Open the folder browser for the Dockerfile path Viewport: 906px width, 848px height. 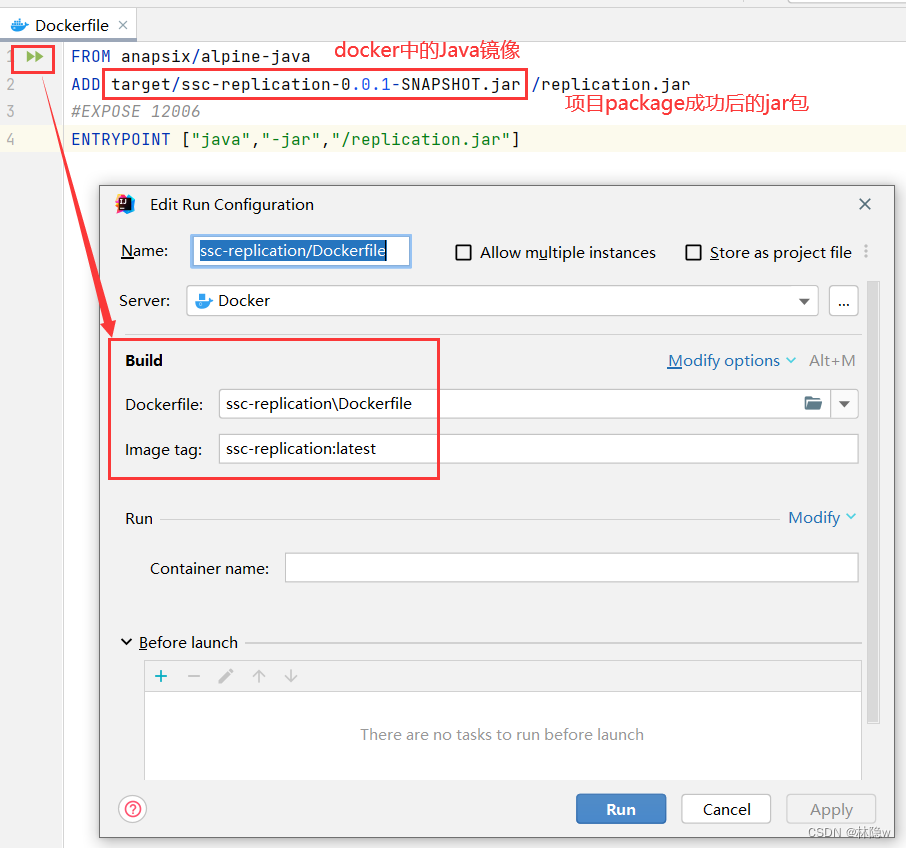pos(813,403)
